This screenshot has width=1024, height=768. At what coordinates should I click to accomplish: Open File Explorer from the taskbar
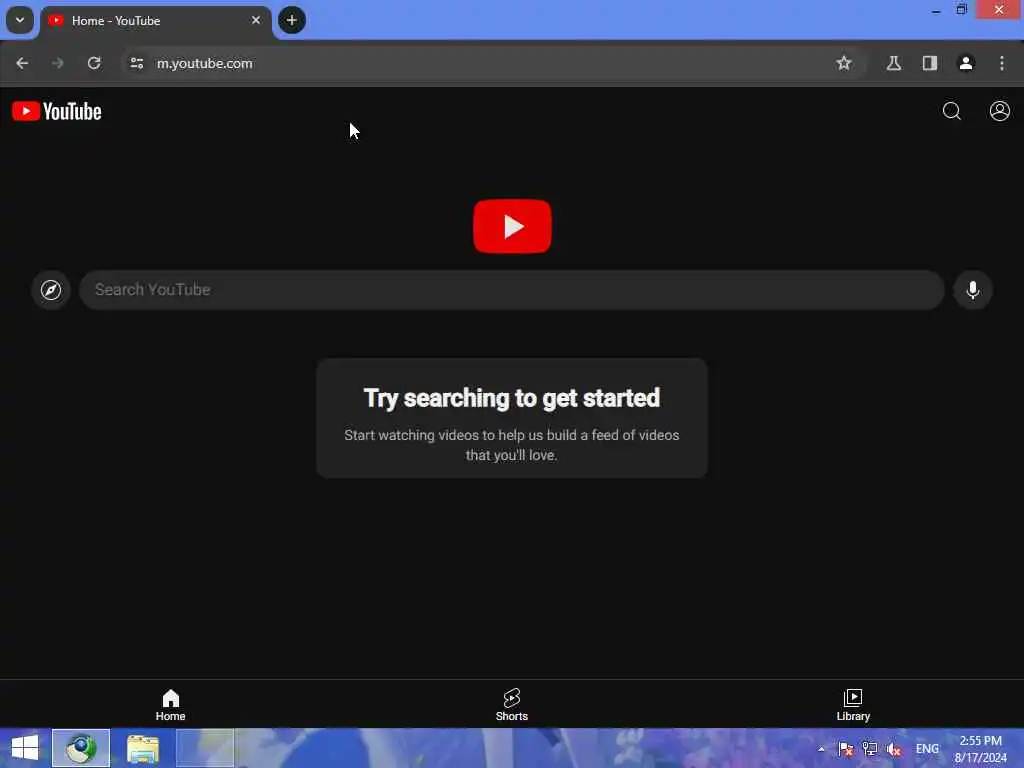coord(142,748)
